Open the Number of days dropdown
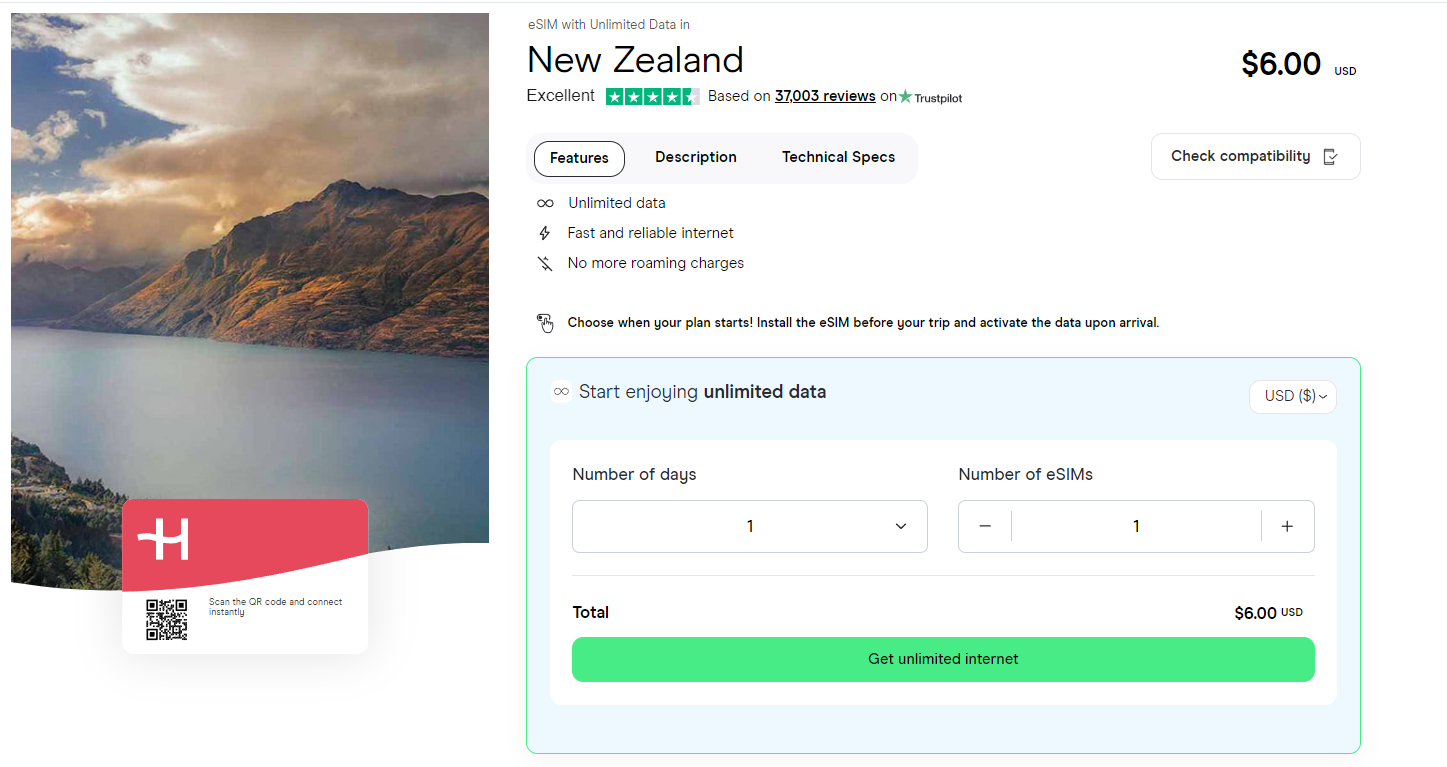The image size is (1447, 767). (749, 526)
